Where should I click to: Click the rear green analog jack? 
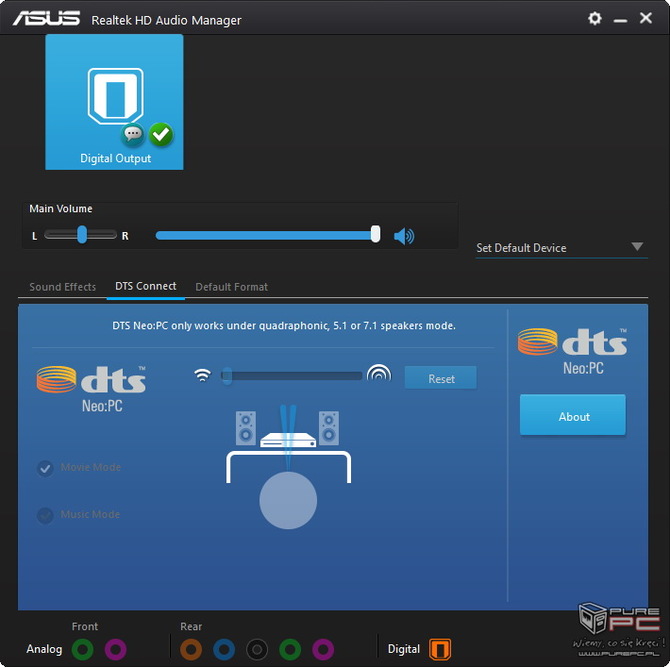point(290,649)
